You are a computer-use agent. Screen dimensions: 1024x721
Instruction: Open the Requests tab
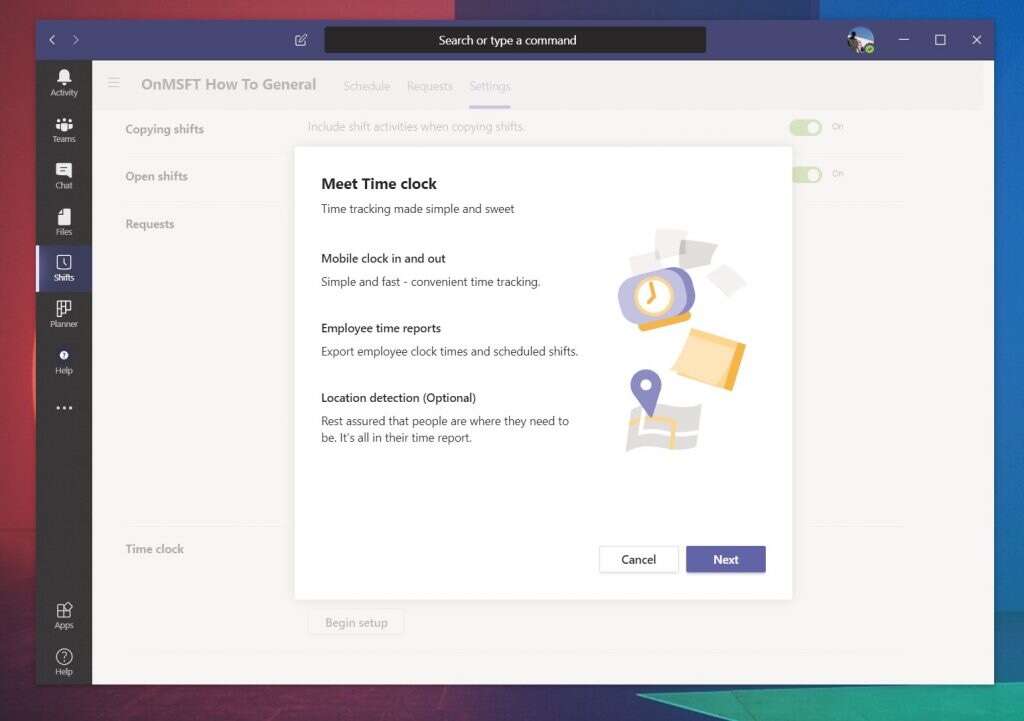(429, 87)
